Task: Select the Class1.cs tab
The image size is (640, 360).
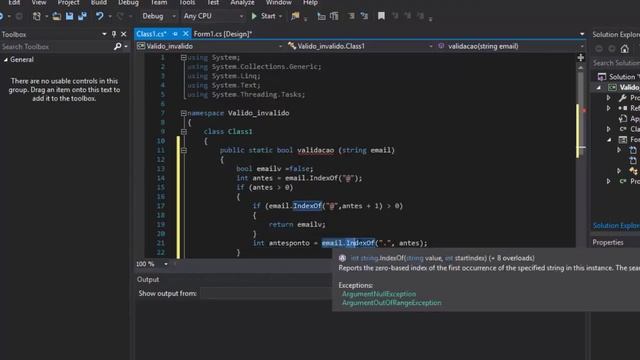Action: click(151, 34)
